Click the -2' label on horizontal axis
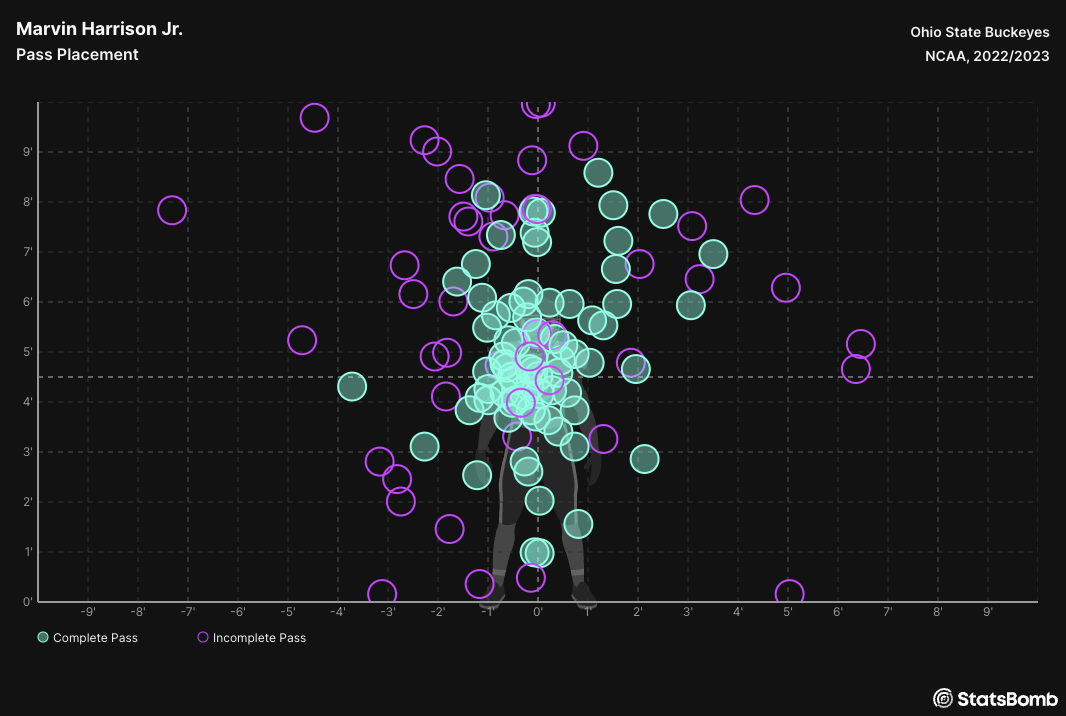The image size is (1066, 716). pyautogui.click(x=438, y=612)
